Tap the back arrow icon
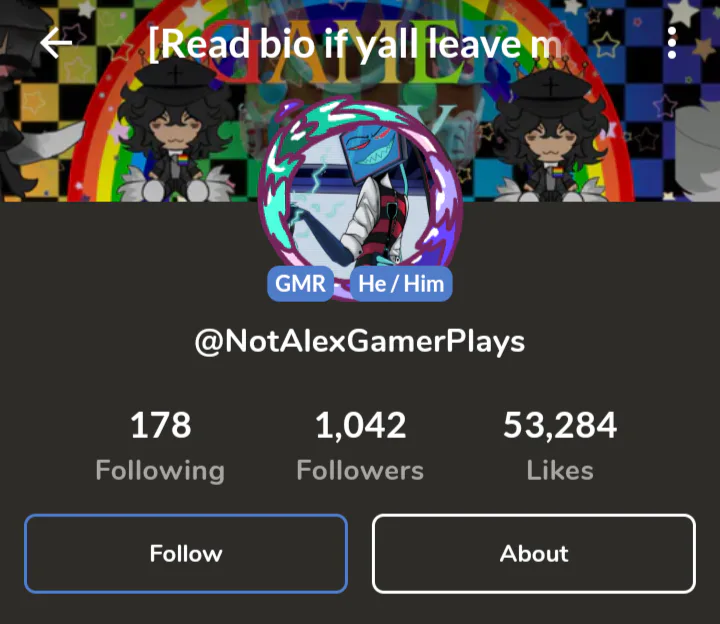This screenshot has width=720, height=624. pyautogui.click(x=56, y=43)
